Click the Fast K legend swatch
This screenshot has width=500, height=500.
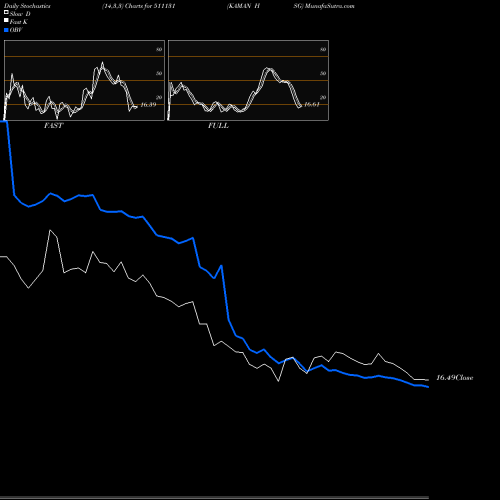[6, 21]
